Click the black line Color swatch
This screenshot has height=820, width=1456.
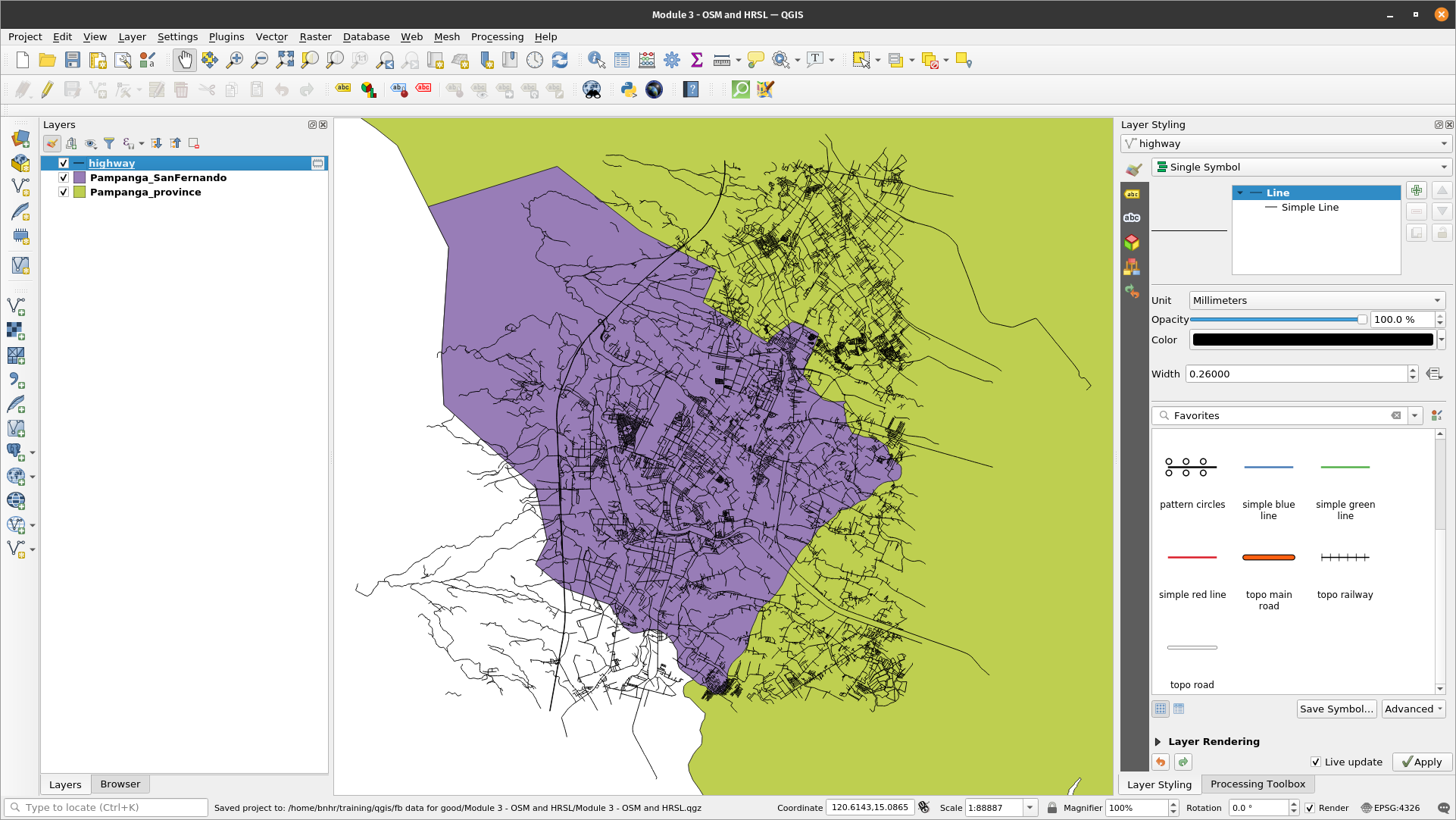(1312, 340)
